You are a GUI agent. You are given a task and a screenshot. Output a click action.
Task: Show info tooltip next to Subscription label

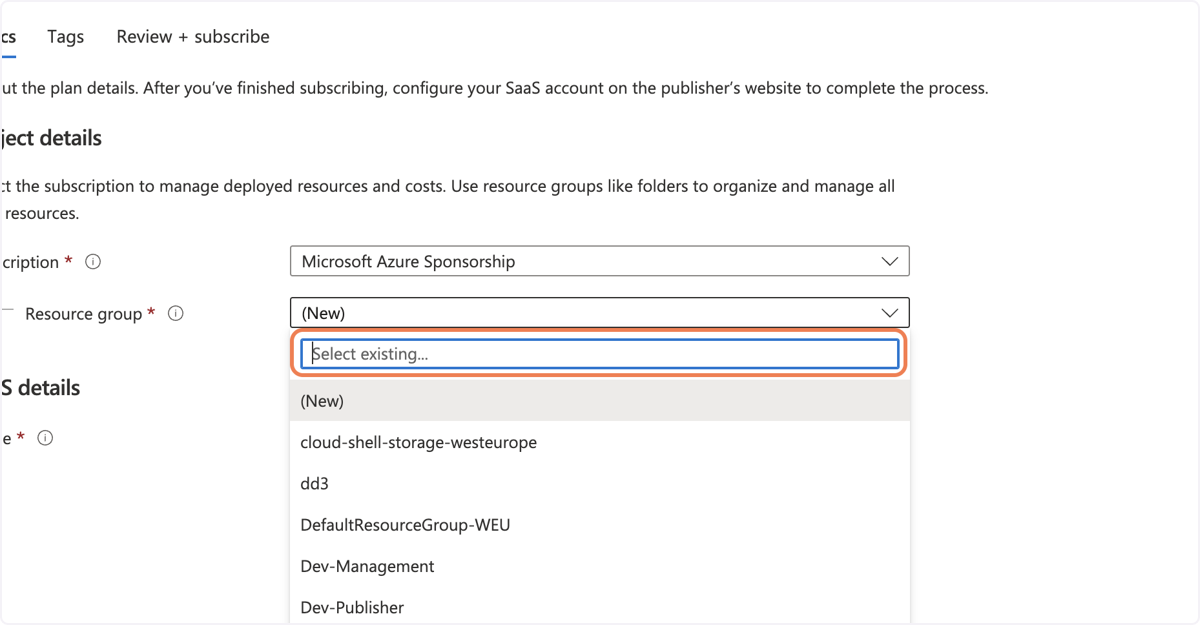click(x=93, y=262)
